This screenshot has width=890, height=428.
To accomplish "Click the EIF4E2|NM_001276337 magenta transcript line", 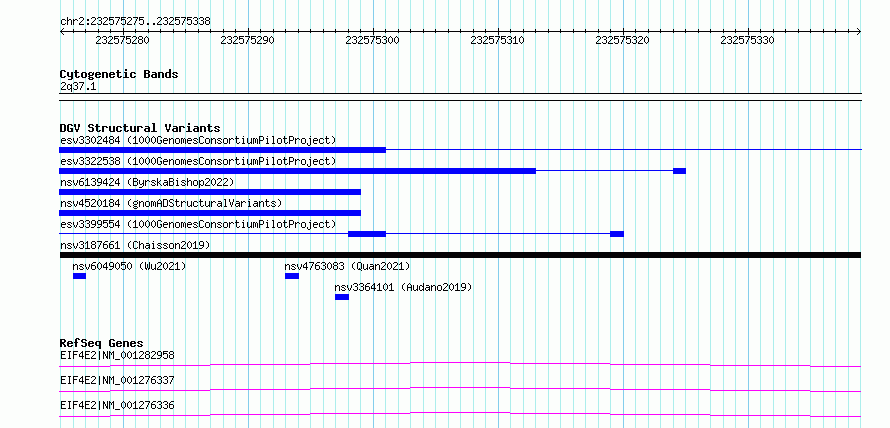I will 460,389.
